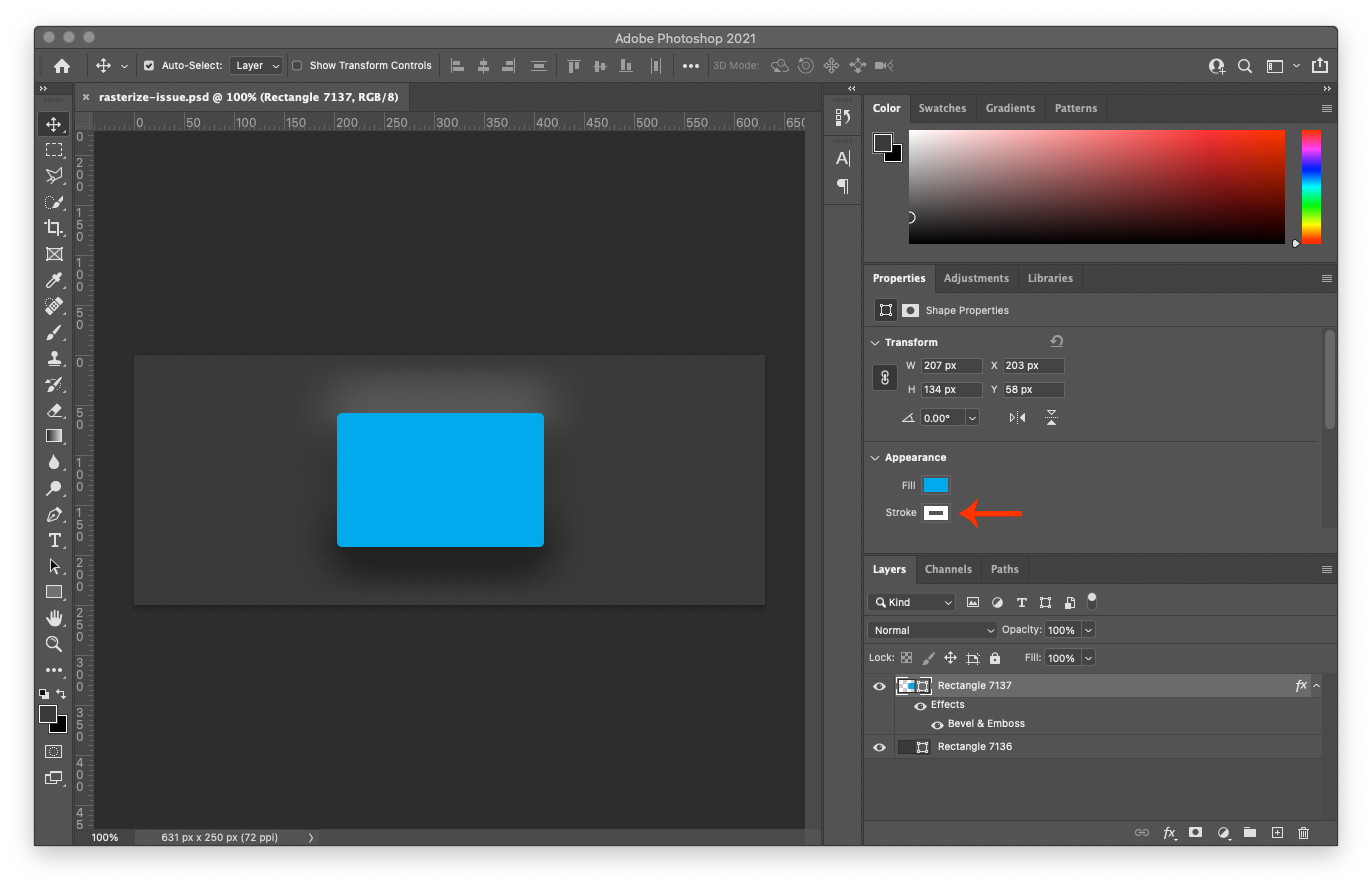The height and width of the screenshot is (888, 1372).
Task: Open the Normal blend mode dropdown
Action: pos(933,630)
